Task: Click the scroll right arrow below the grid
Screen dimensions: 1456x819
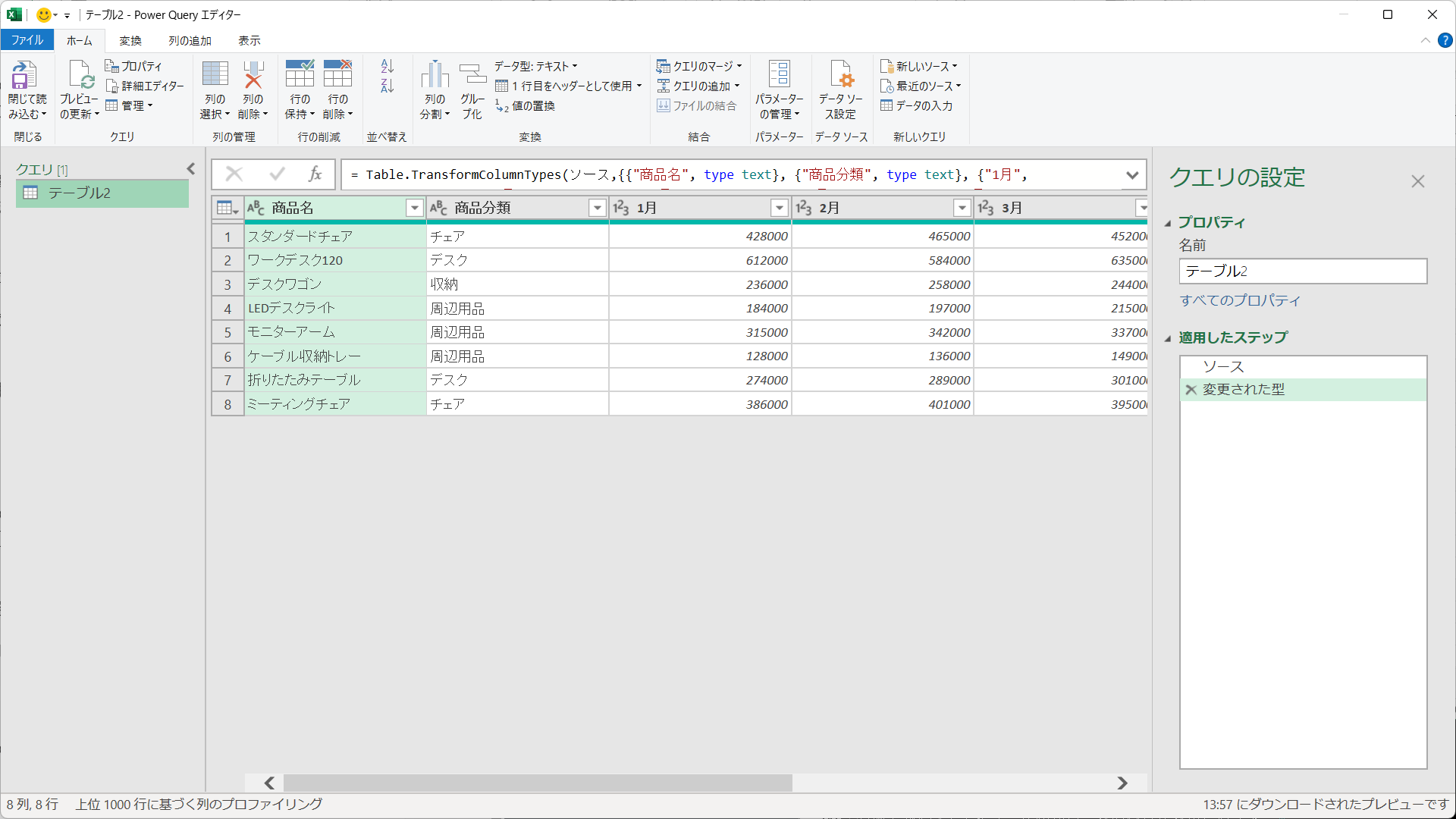Action: pyautogui.click(x=1122, y=783)
